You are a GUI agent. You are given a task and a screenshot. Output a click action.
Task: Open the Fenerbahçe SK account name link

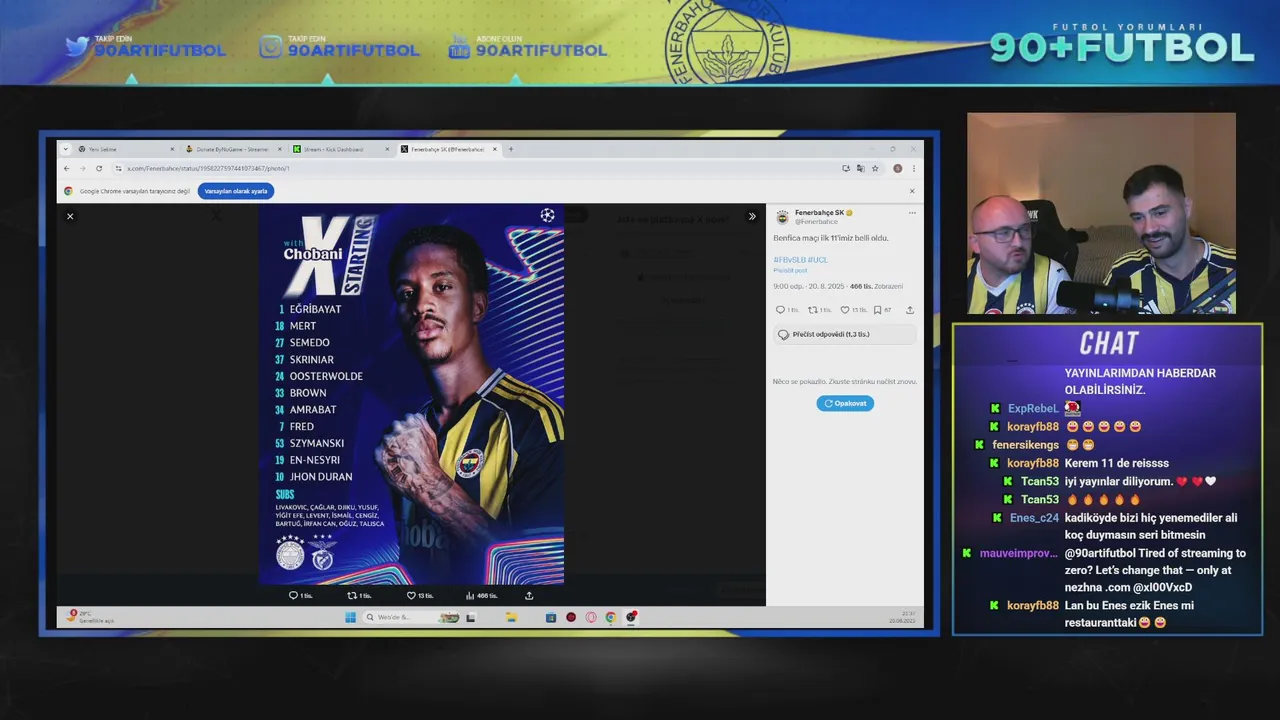(819, 213)
